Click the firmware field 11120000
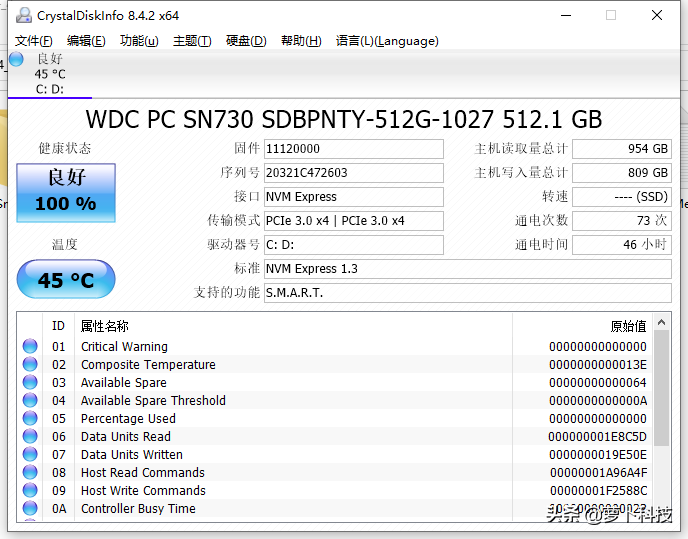 pyautogui.click(x=354, y=149)
